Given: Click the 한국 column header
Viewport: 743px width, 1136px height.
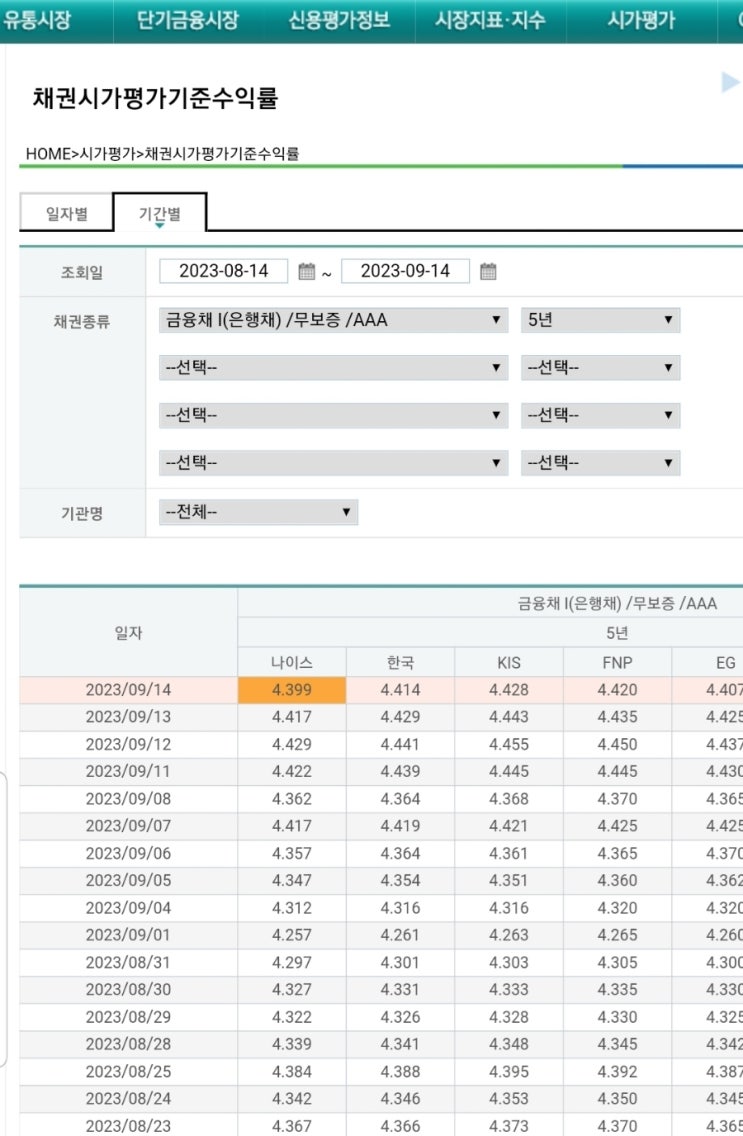Looking at the screenshot, I should pyautogui.click(x=400, y=663).
